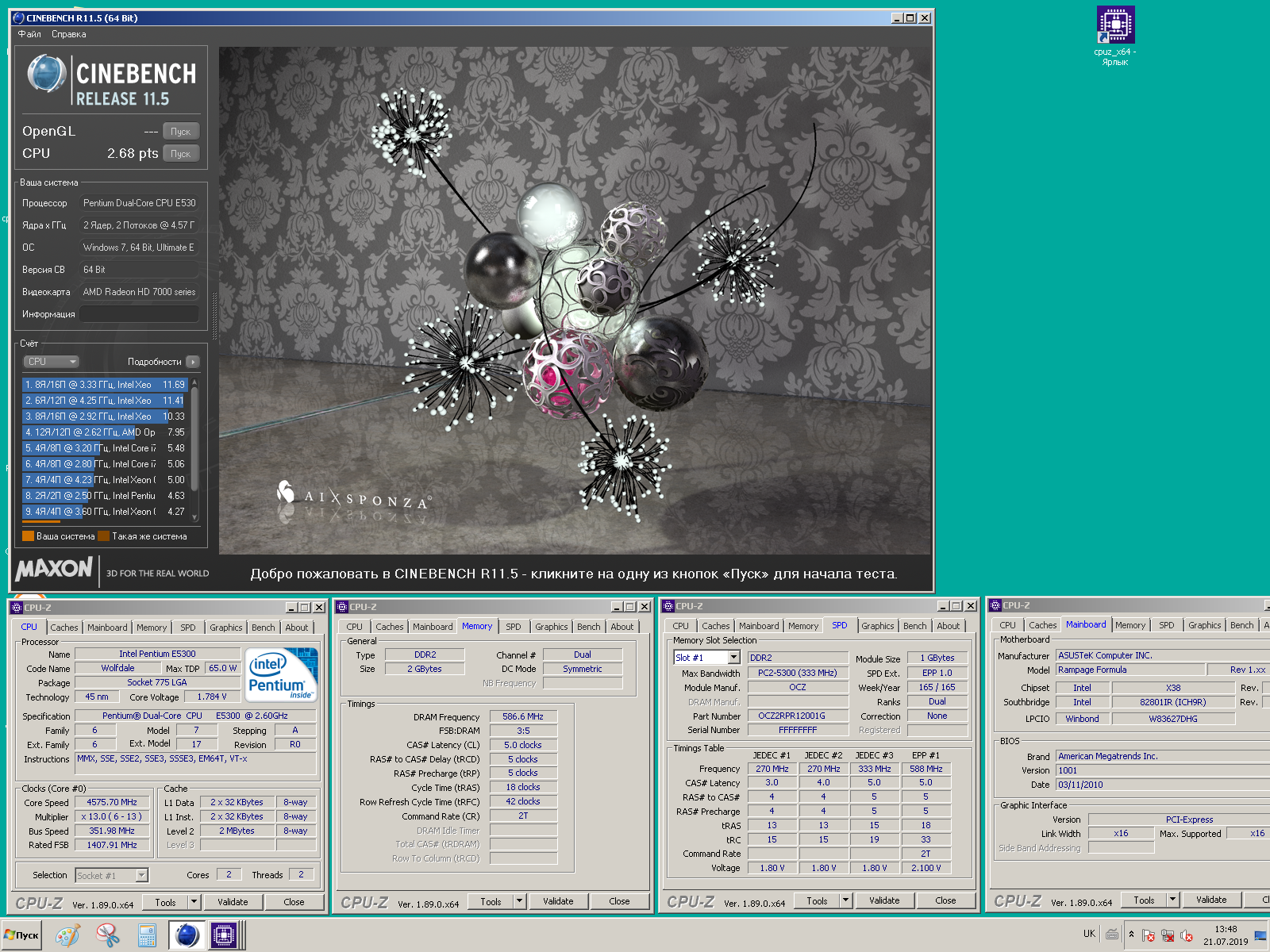
Task: Open the Start menu with the Пуск button
Action: [x=21, y=935]
